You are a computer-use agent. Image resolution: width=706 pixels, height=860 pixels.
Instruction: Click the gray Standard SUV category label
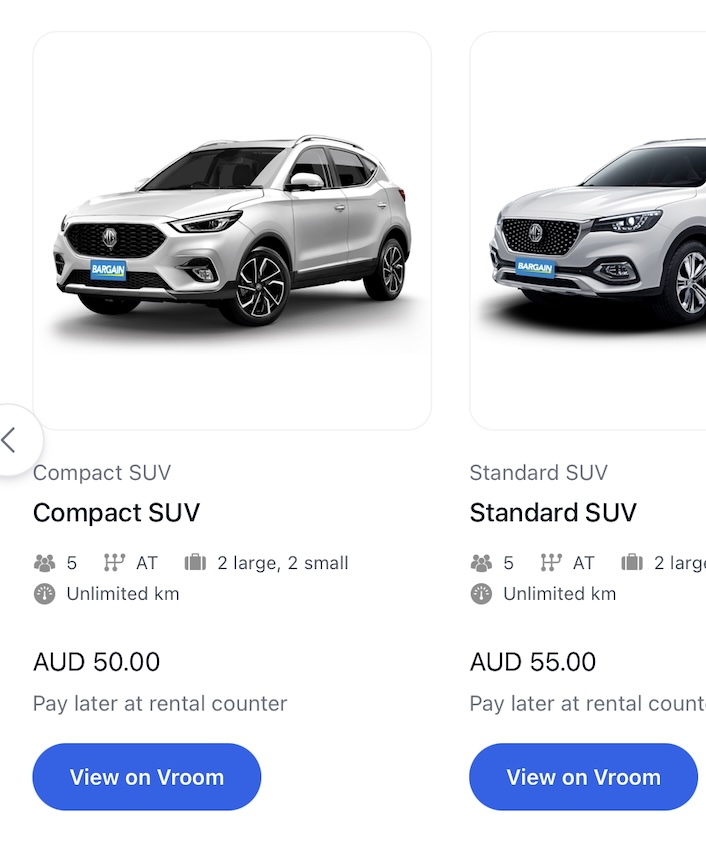539,473
